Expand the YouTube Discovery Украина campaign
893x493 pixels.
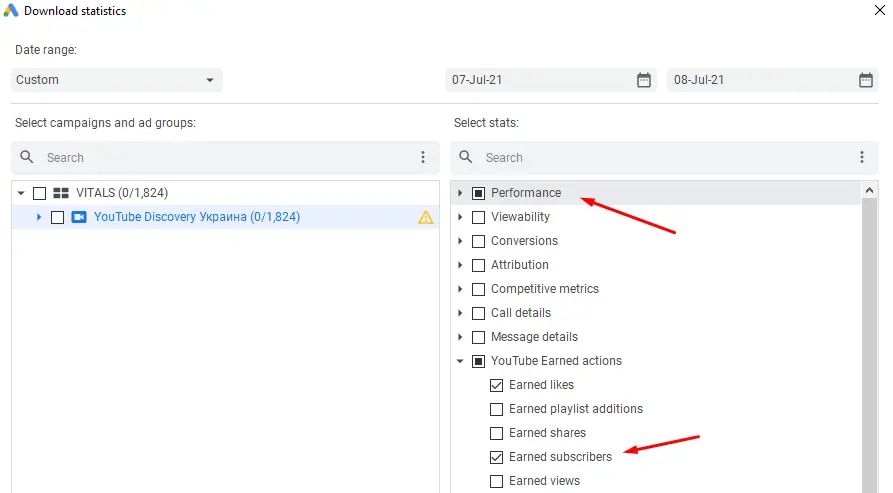click(x=39, y=217)
